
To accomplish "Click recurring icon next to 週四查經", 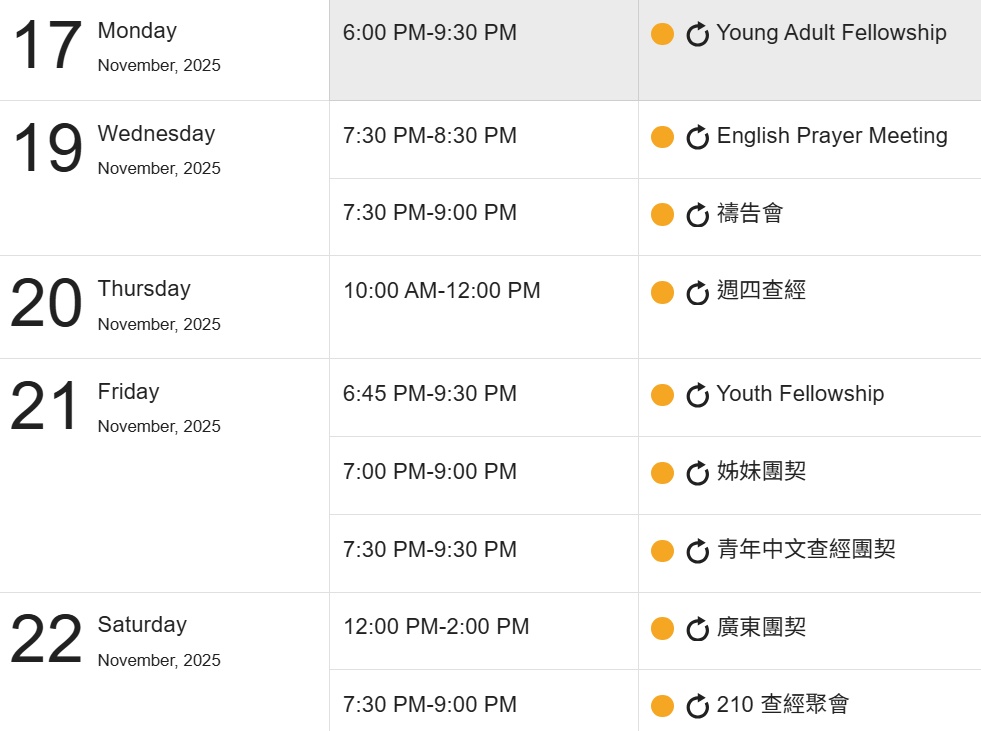I will click(697, 293).
